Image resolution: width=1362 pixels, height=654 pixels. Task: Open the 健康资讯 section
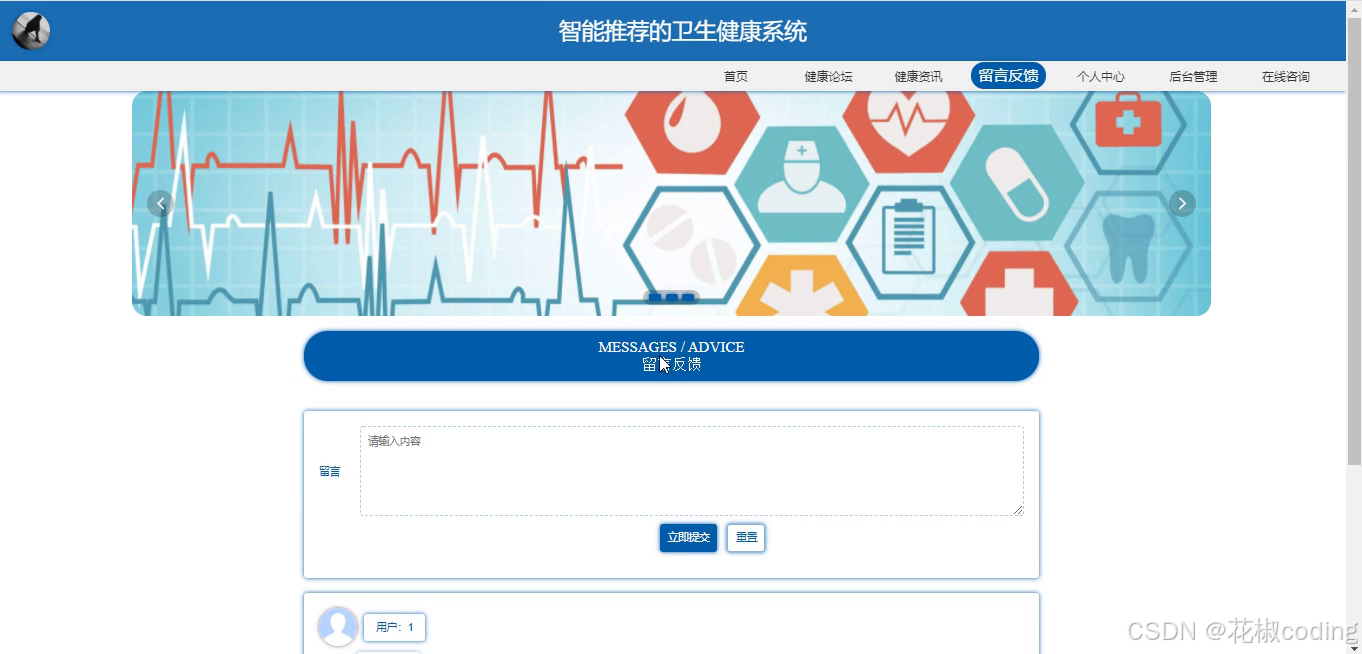(917, 75)
